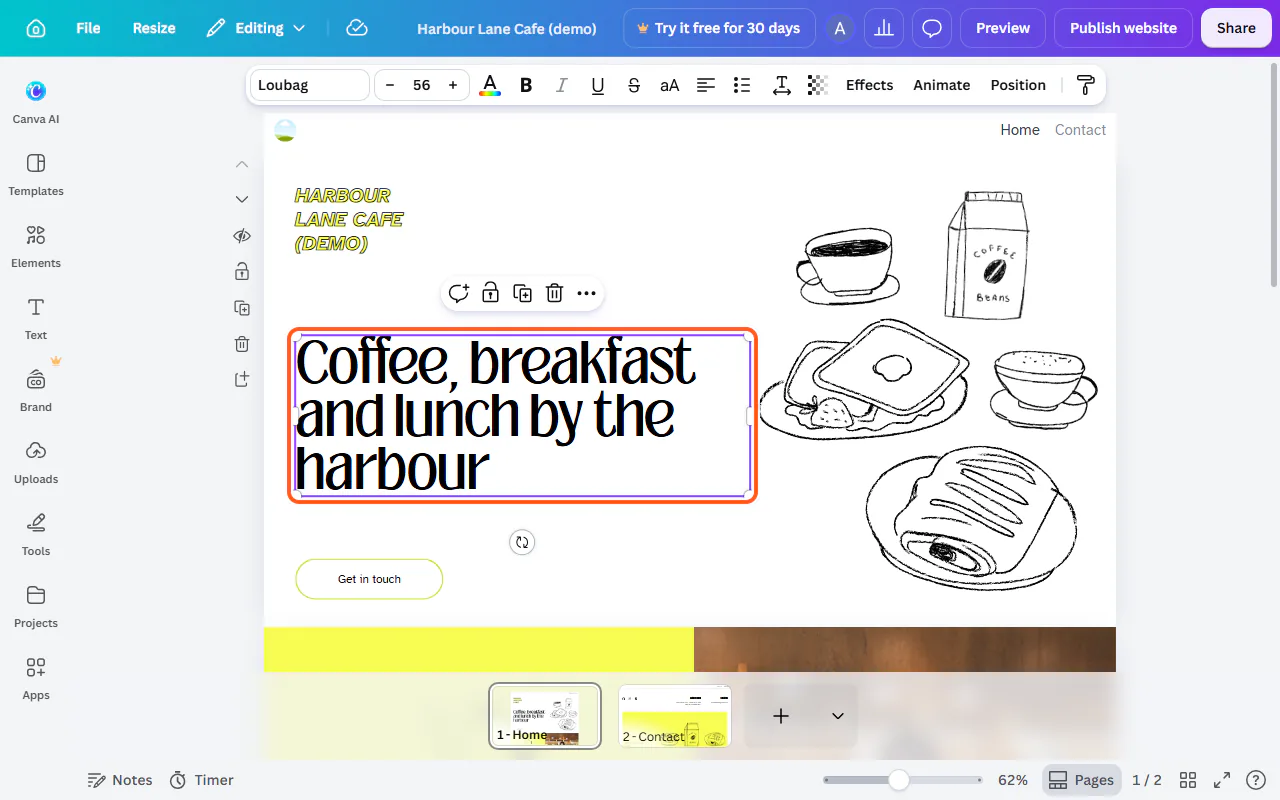Go to the Canva home icon
1280x800 pixels.
click(36, 28)
